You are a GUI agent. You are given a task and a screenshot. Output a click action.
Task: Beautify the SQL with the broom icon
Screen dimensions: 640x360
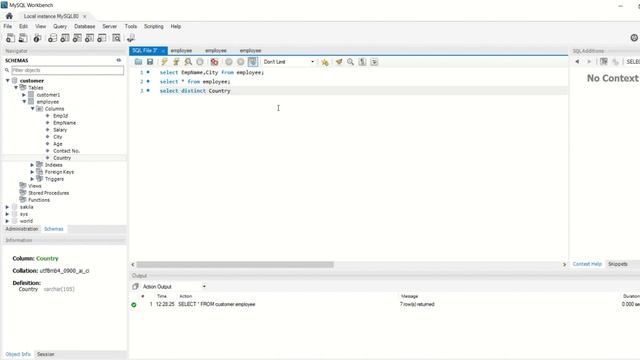(x=339, y=62)
